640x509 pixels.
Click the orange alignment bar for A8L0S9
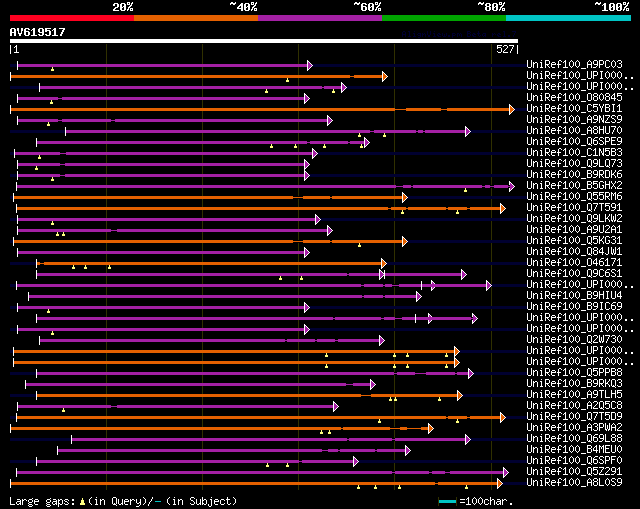256,484
